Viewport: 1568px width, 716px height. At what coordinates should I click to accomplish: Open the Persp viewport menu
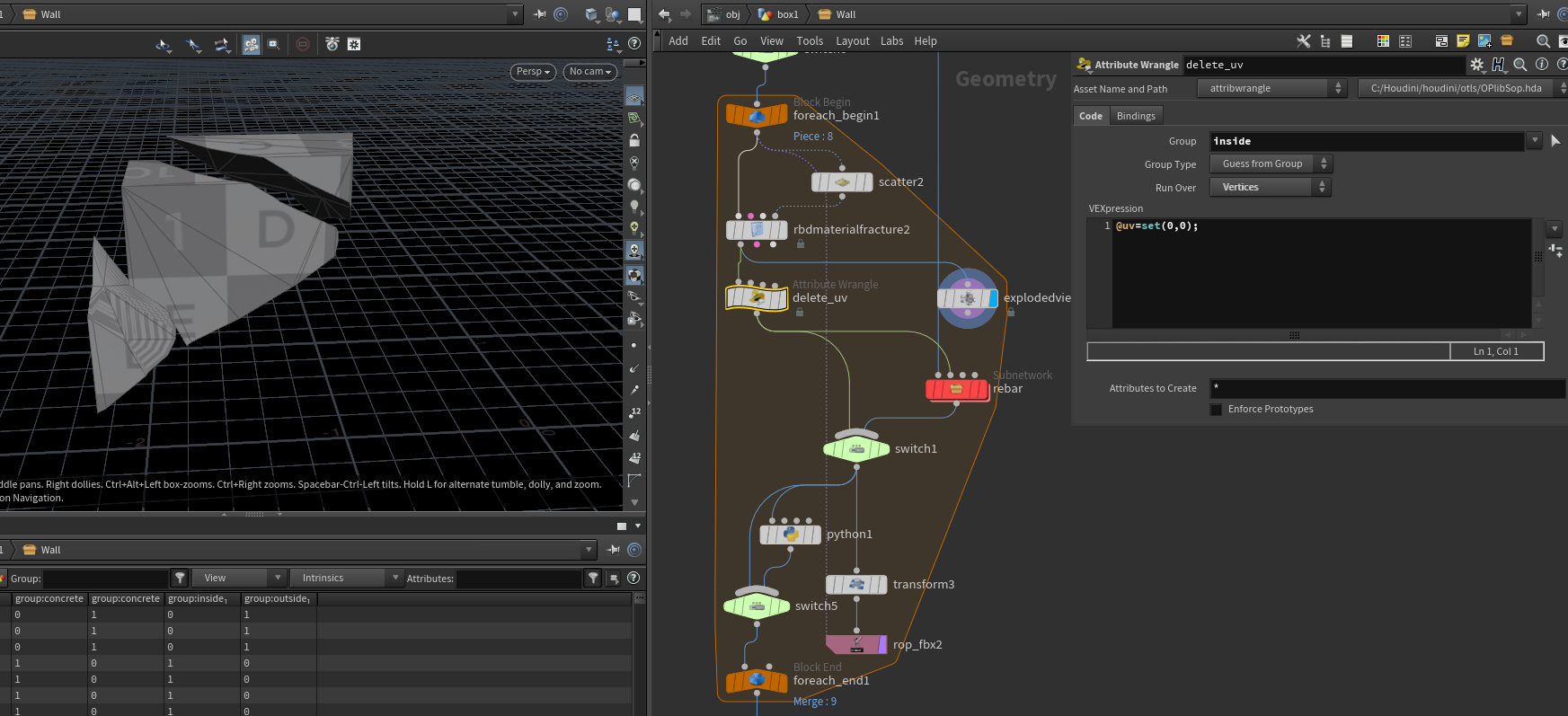click(x=533, y=72)
